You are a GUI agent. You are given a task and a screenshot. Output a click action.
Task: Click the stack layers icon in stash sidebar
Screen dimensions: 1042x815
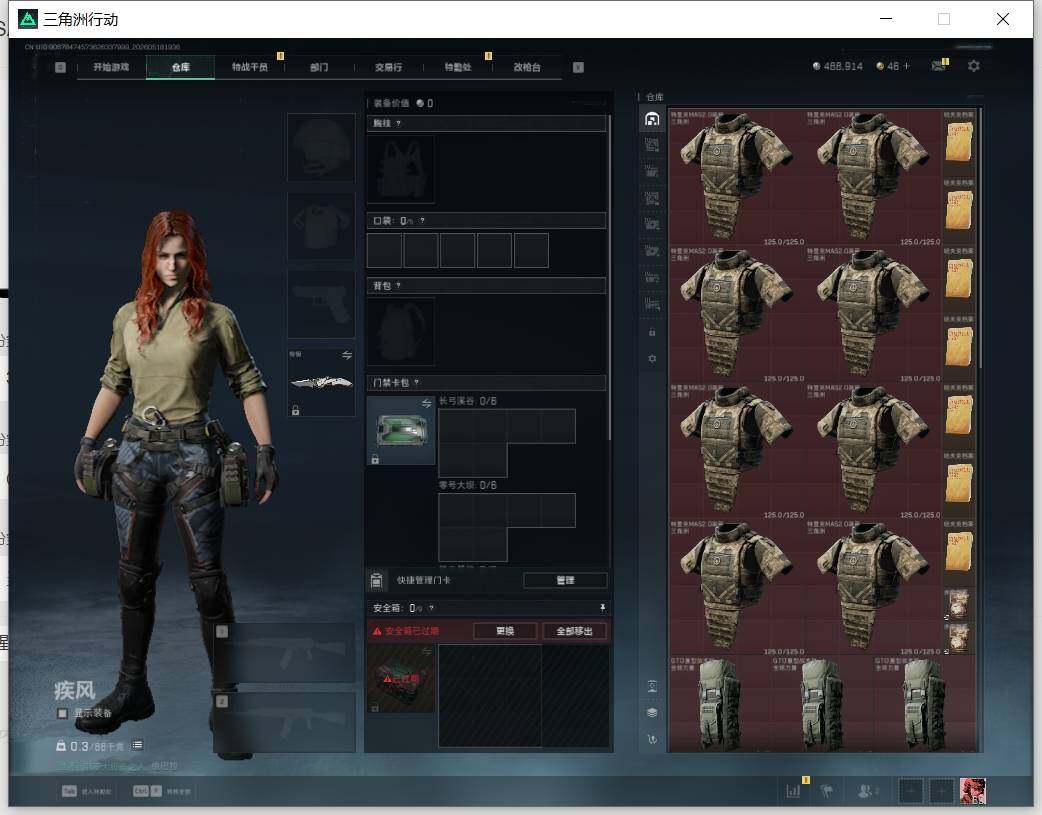[x=652, y=713]
